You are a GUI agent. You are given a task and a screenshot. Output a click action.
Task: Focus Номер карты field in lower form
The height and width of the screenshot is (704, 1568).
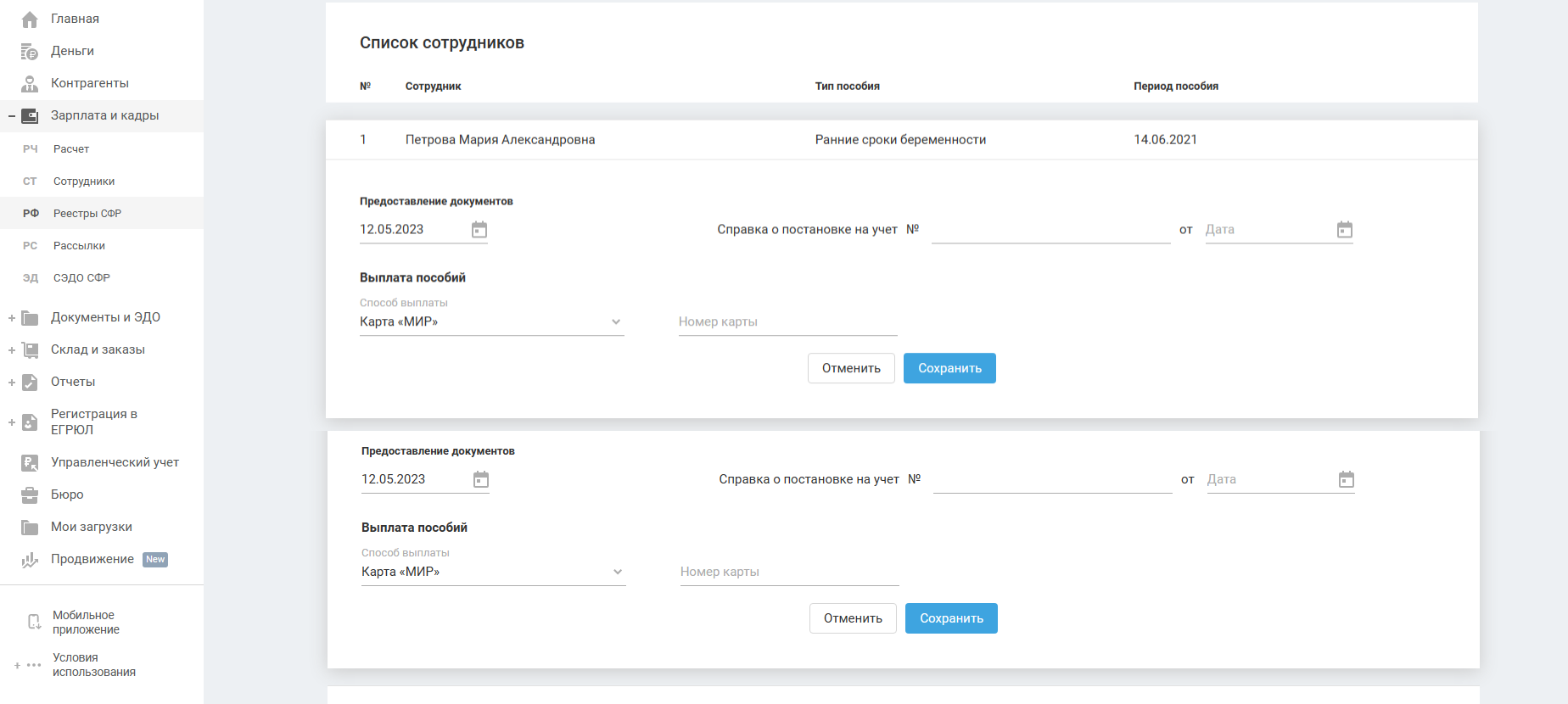click(790, 573)
